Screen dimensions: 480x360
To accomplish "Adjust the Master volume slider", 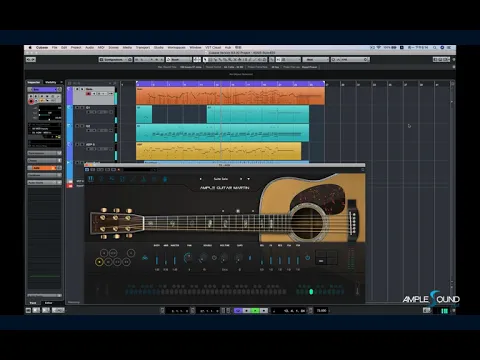I will click(175, 260).
